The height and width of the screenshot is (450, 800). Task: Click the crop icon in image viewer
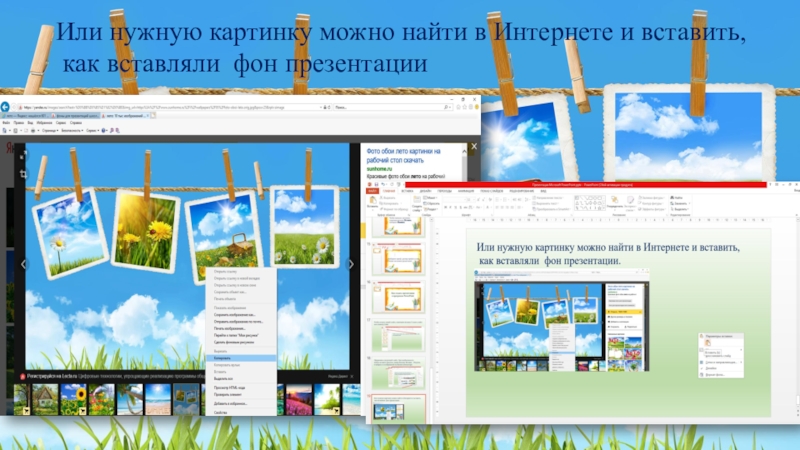tap(23, 174)
